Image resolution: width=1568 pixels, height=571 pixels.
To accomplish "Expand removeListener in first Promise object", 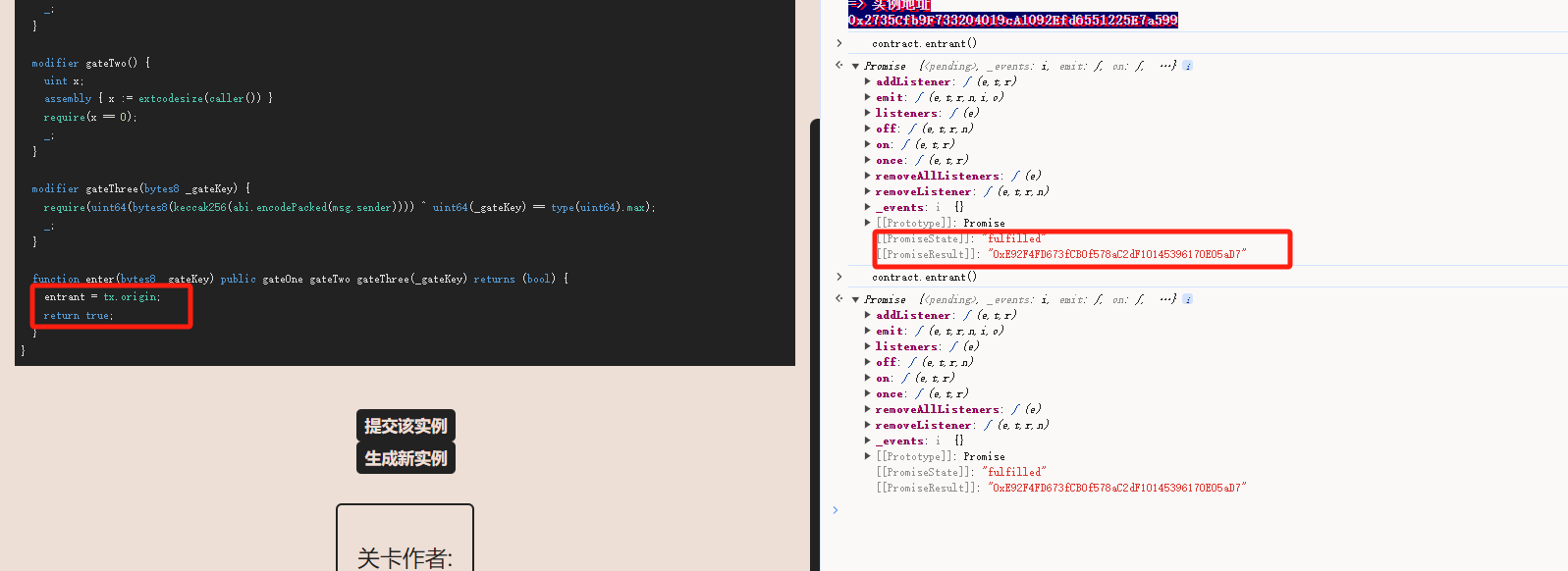I will [868, 191].
